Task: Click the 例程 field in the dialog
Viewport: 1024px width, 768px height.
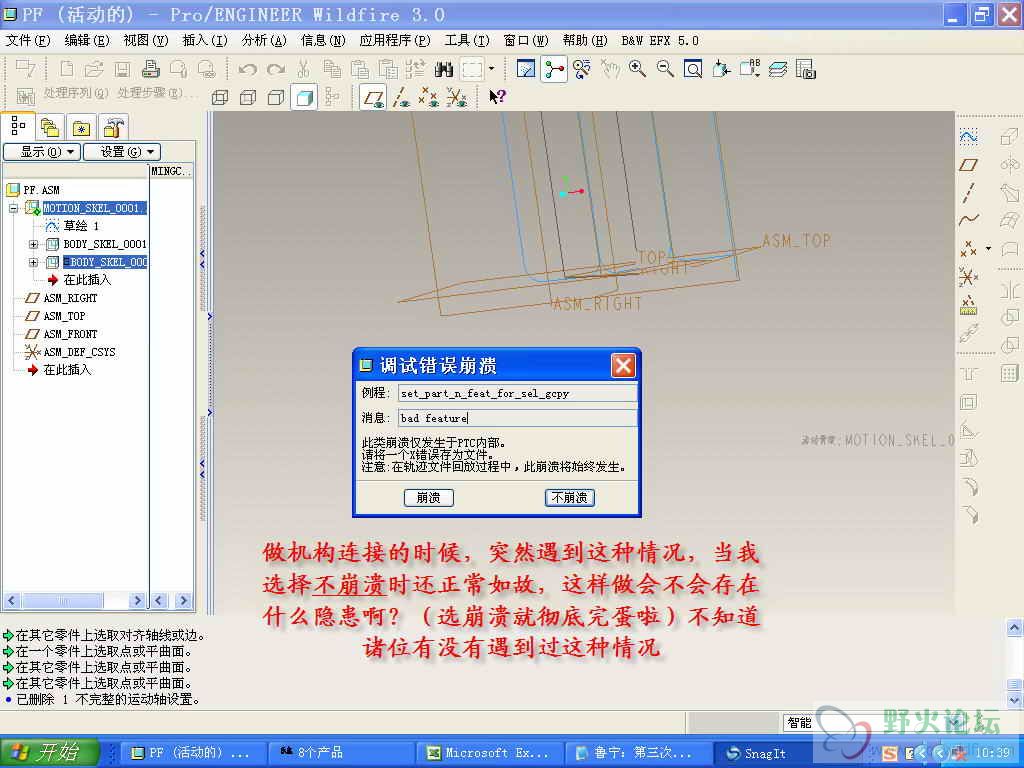Action: click(x=517, y=393)
